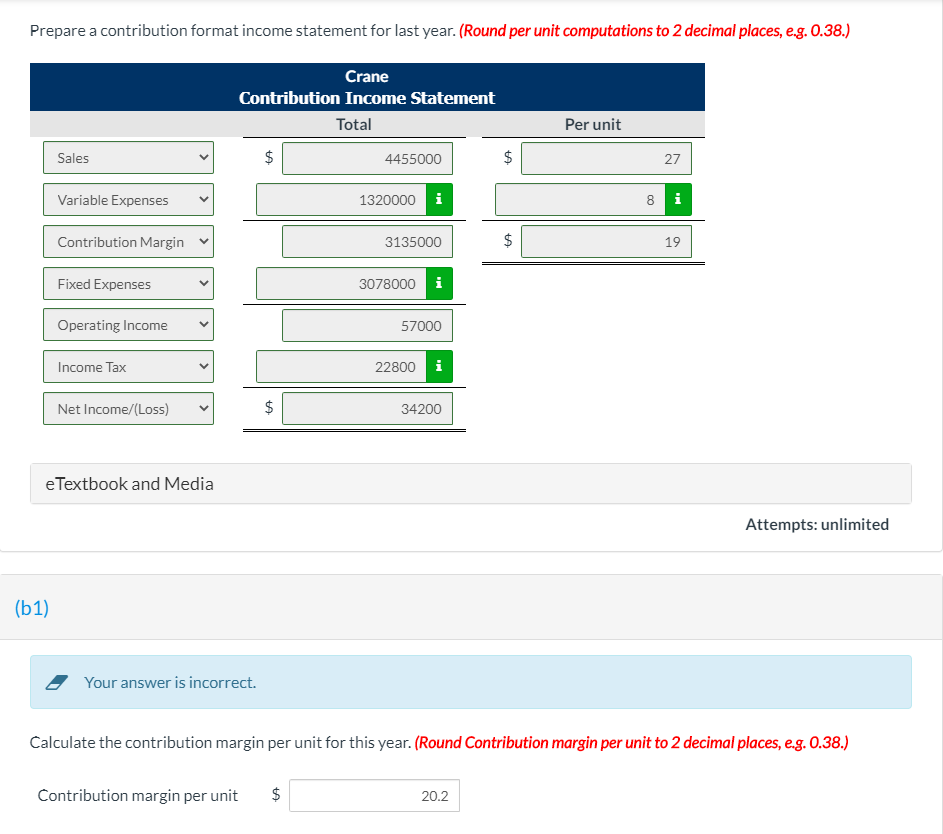Click the info icon next to Fixed Expenses amount
Screen dimensions: 943x834
[438, 283]
